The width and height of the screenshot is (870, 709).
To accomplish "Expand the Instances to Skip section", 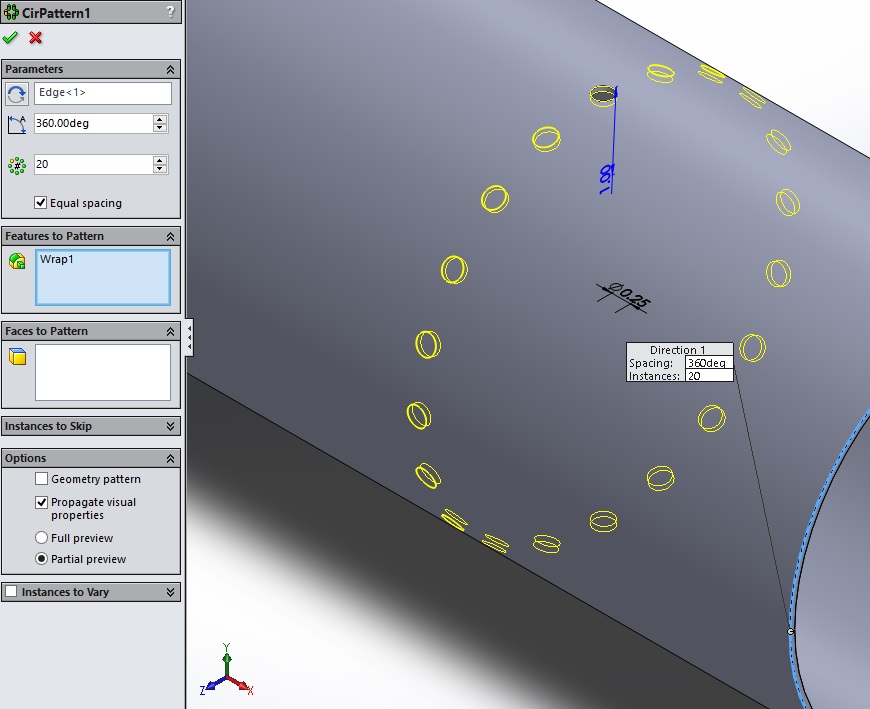I will (x=170, y=426).
